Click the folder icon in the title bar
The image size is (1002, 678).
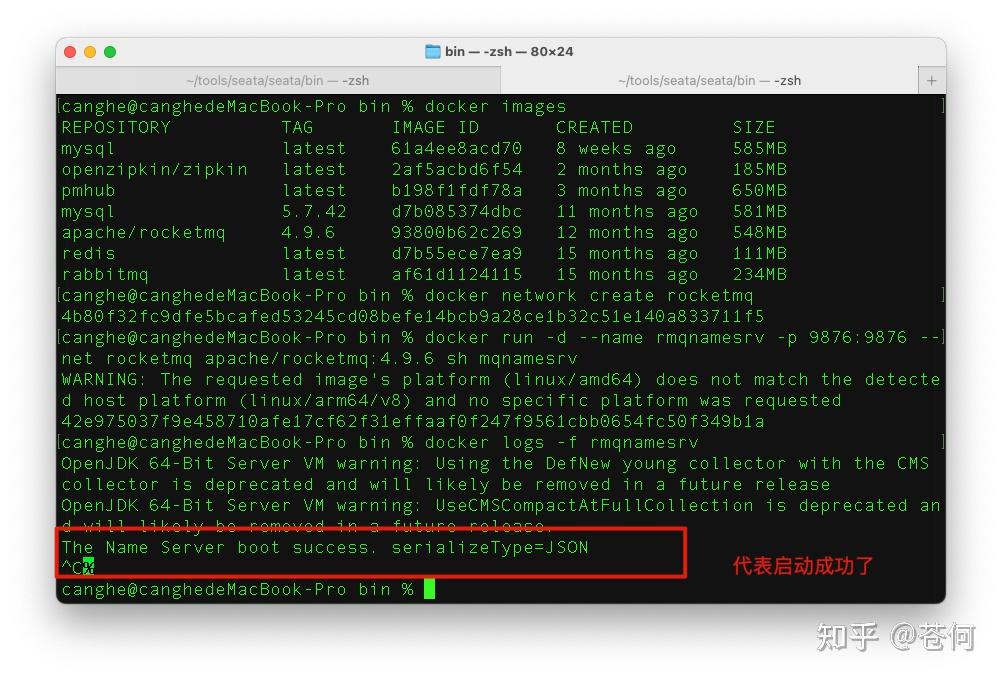(433, 52)
